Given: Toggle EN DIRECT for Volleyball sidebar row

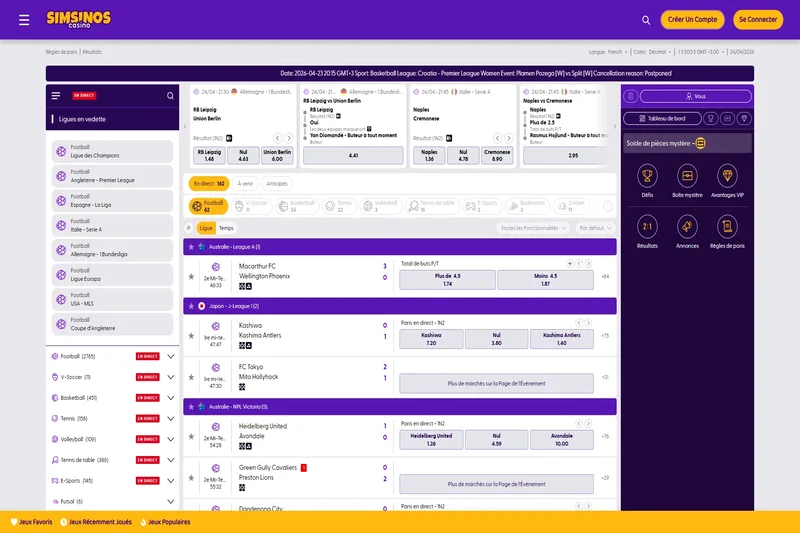Looking at the screenshot, I should 147,439.
